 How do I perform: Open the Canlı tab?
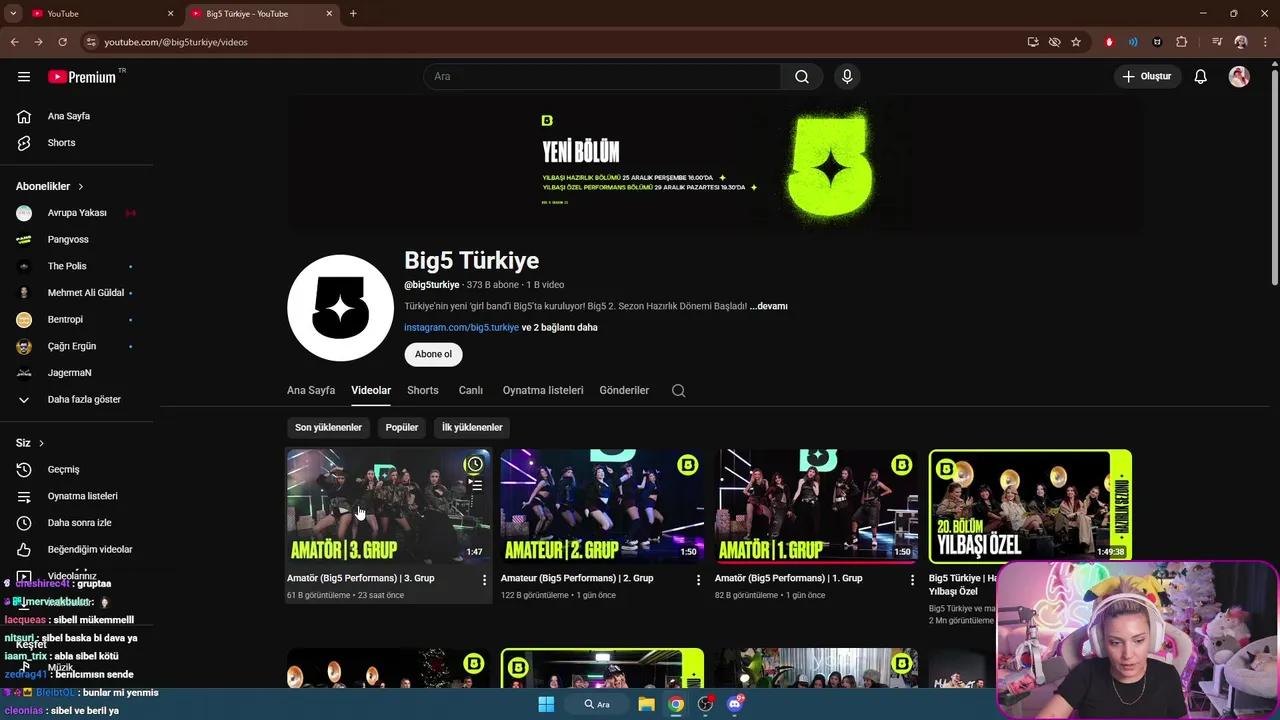tap(470, 390)
